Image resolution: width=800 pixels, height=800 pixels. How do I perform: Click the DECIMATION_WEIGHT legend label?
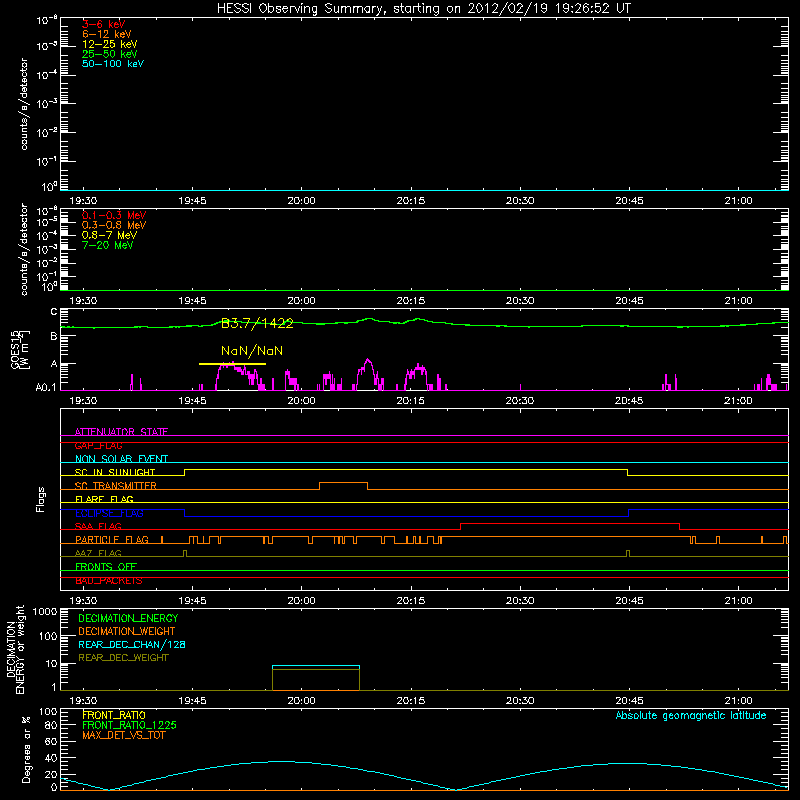[x=127, y=631]
